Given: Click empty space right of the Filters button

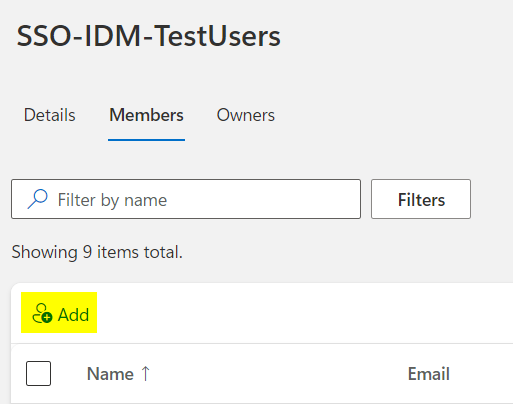Looking at the screenshot, I should 492,199.
